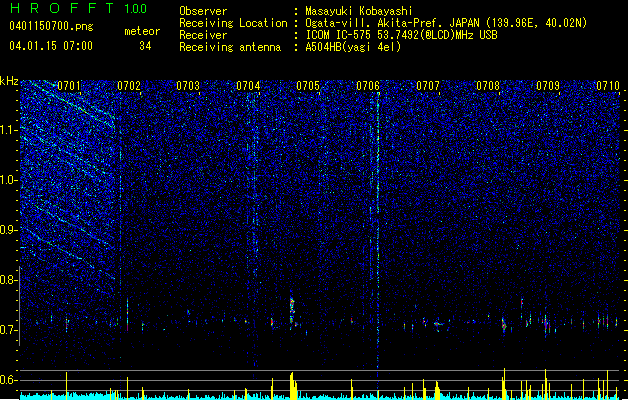629x400 pixels.
Task: Click the 0701 time marker
Action: [x=69, y=86]
